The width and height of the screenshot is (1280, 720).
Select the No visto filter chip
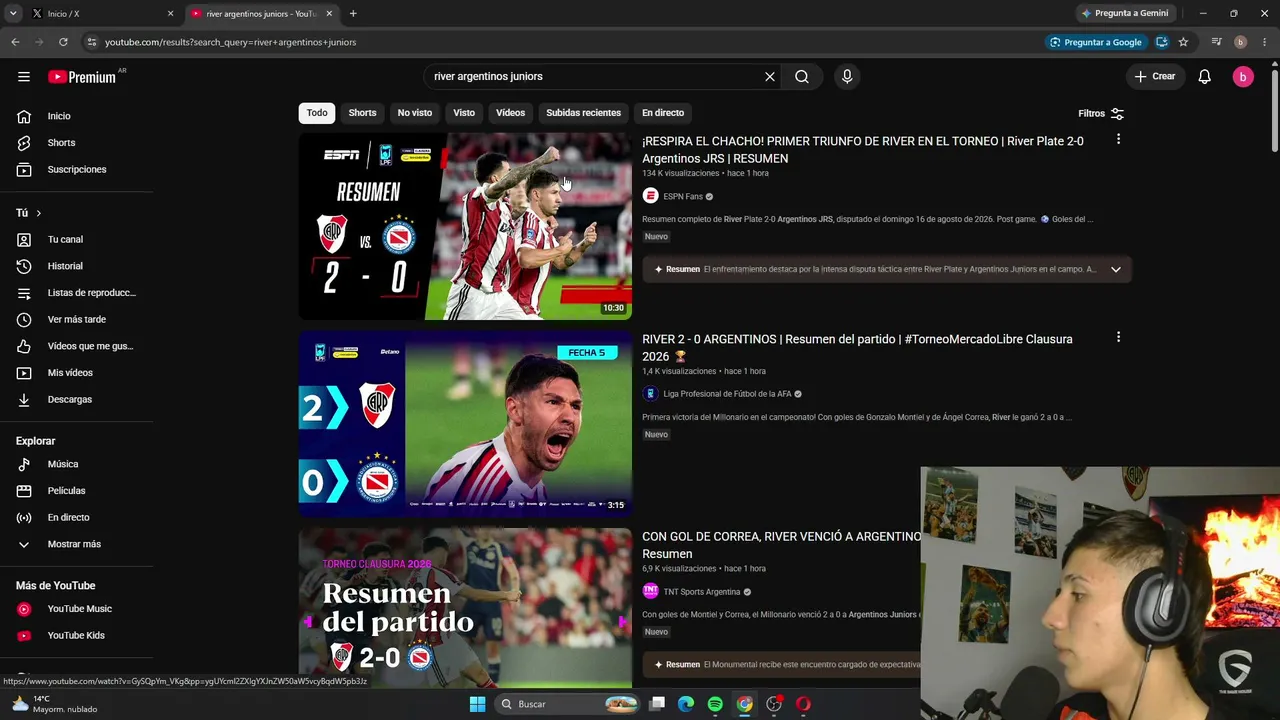[415, 113]
